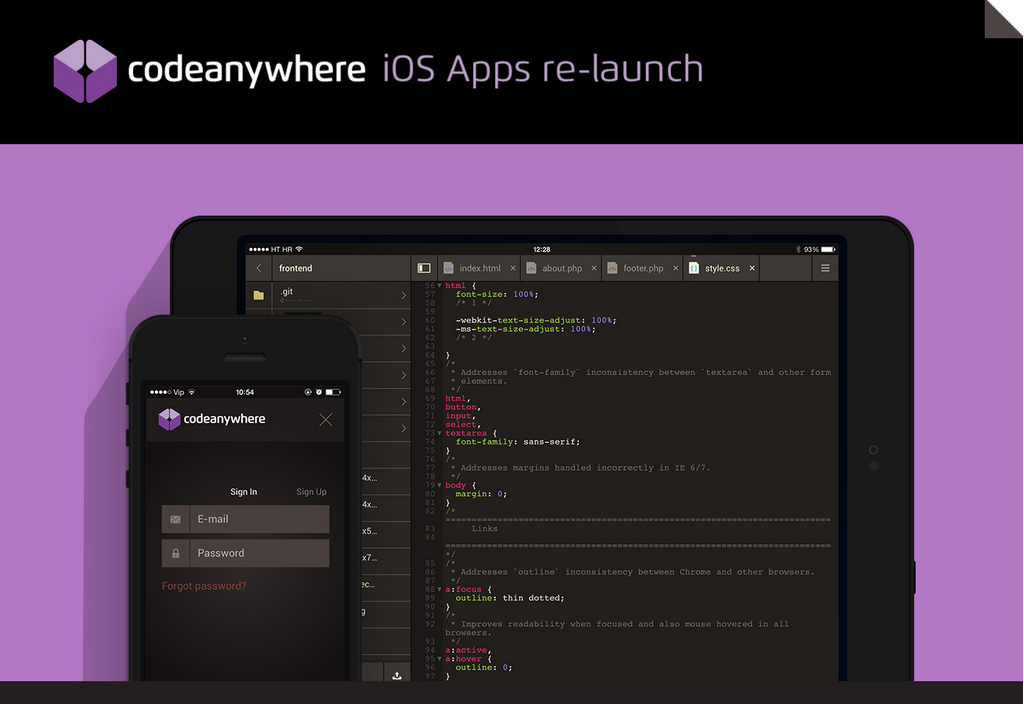This screenshot has width=1024, height=705.
Task: Click the 'Links' comment heading in the code
Action: 485,529
